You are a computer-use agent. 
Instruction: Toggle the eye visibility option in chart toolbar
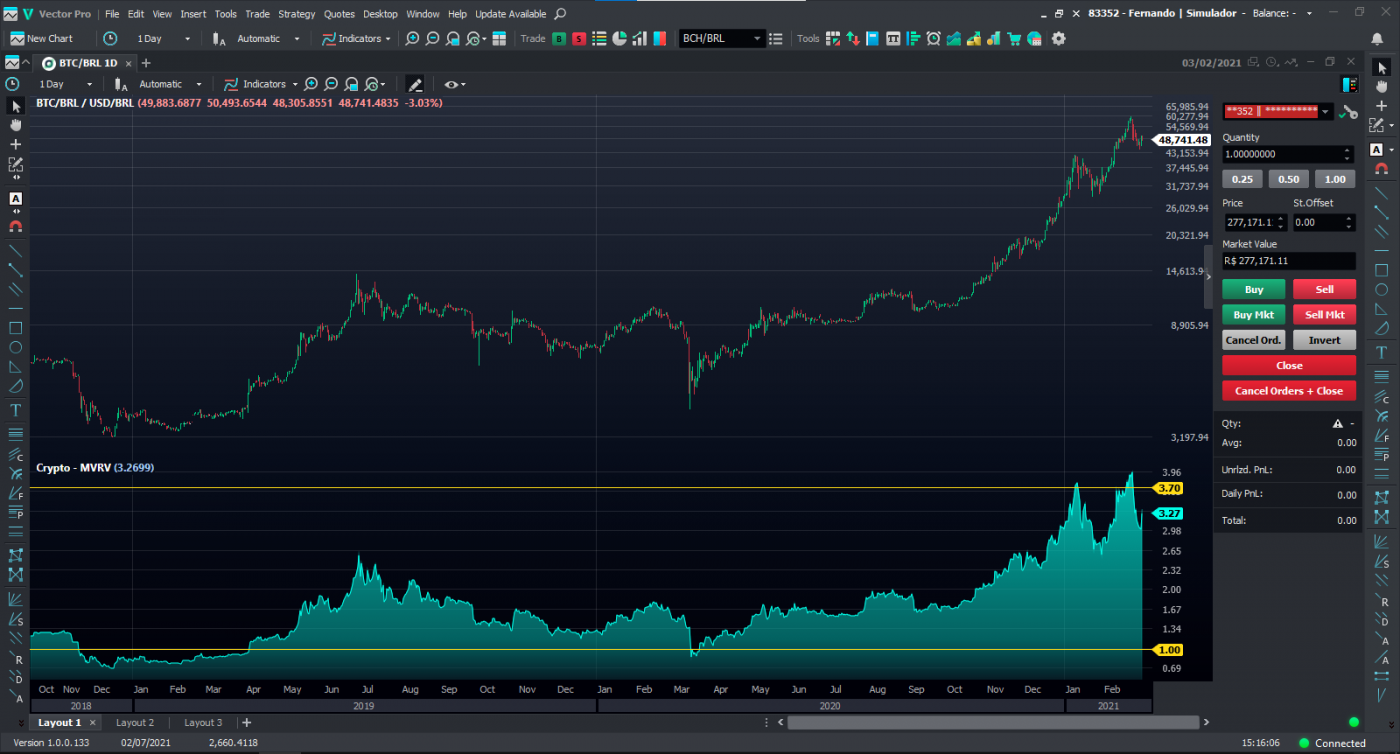(x=455, y=84)
